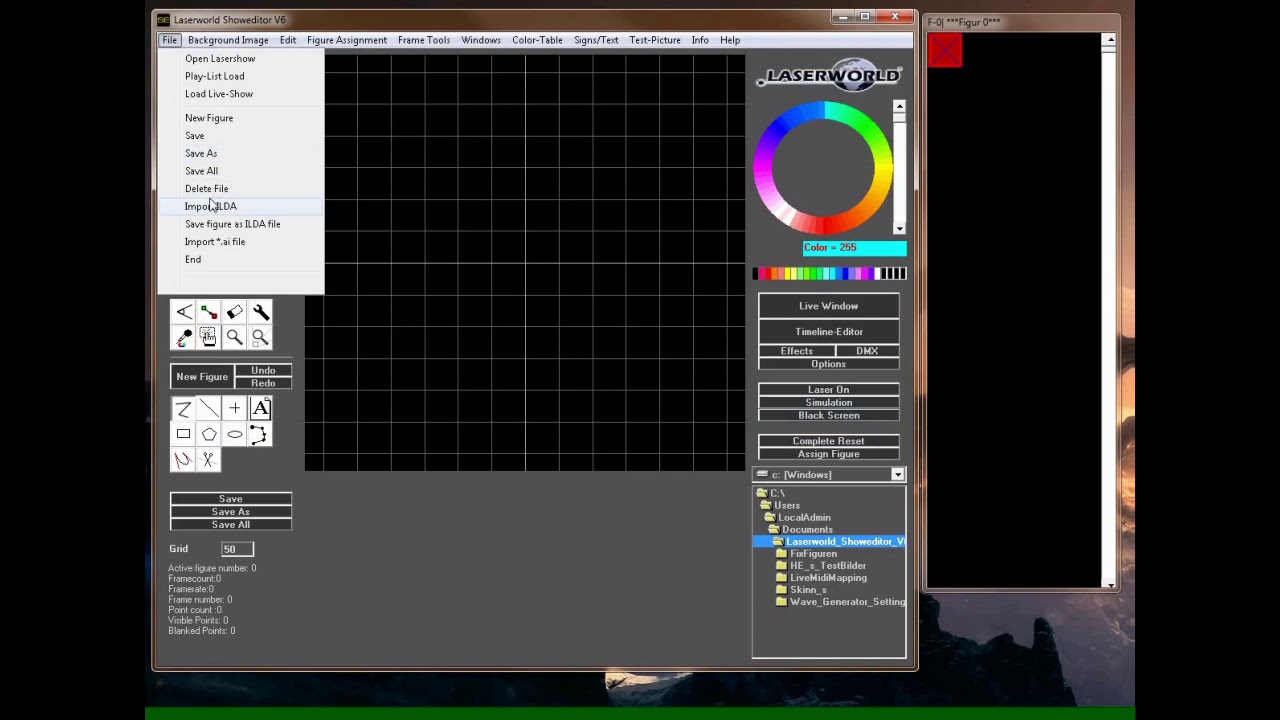
Task: Open the Live Window
Action: tap(829, 306)
